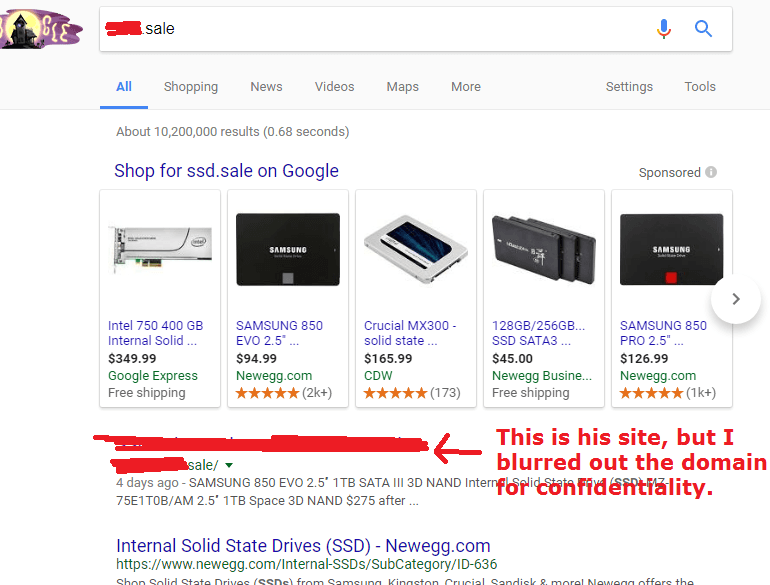Click the (1k+) star rating
The height and width of the screenshot is (585, 770).
(668, 393)
